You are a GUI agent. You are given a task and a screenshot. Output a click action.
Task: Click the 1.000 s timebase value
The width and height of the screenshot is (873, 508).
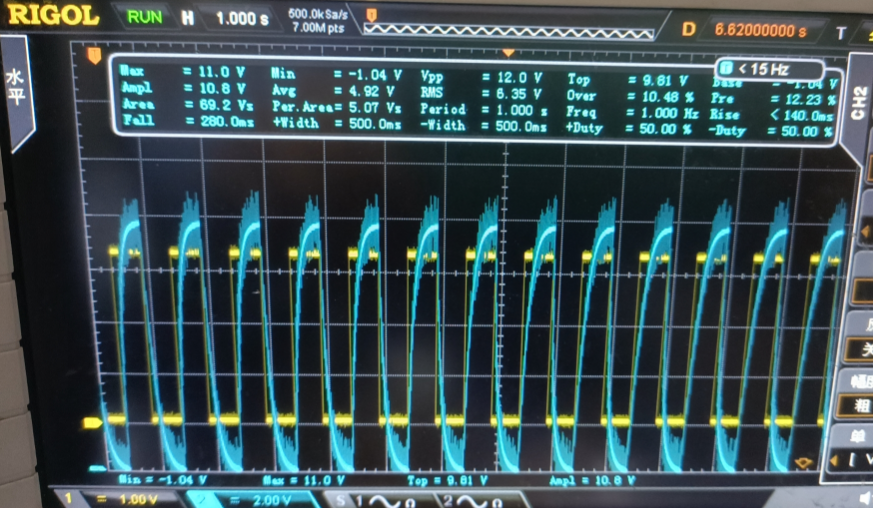[242, 19]
